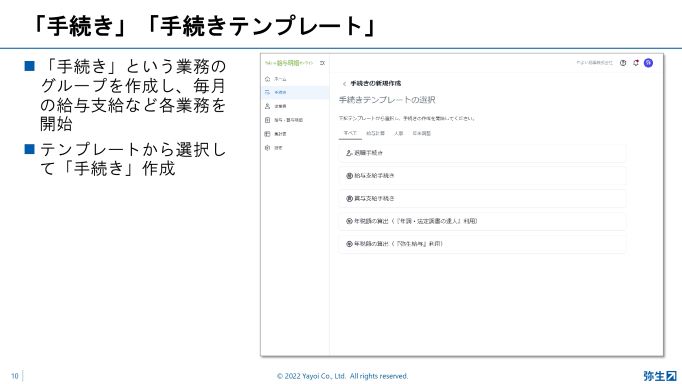Switch to the 人事 tab
The width and height of the screenshot is (682, 384).
point(399,134)
